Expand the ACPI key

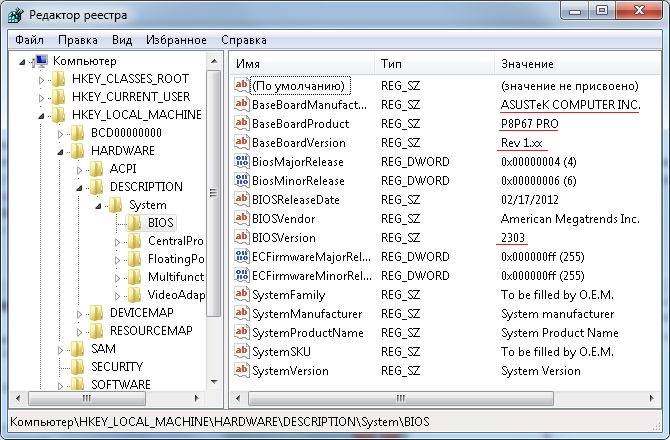pyautogui.click(x=78, y=169)
